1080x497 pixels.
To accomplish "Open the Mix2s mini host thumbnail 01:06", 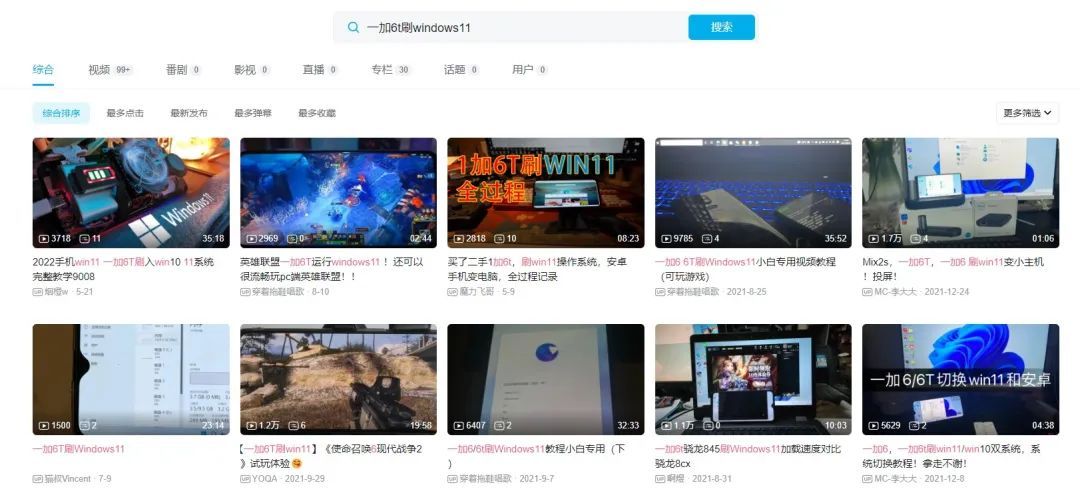I will tap(960, 193).
